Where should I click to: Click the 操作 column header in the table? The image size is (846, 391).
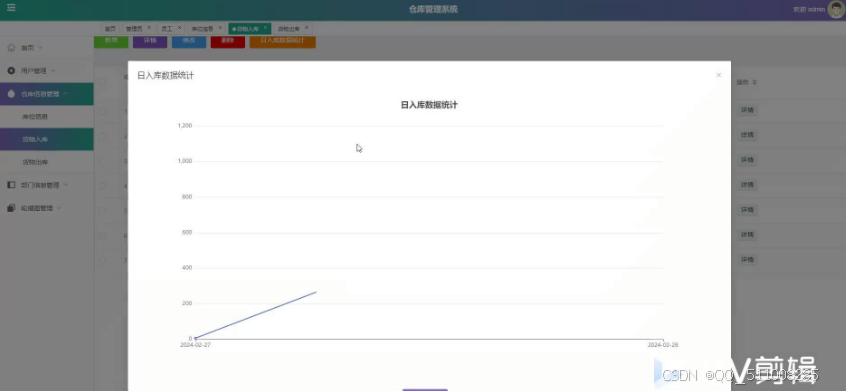[746, 83]
